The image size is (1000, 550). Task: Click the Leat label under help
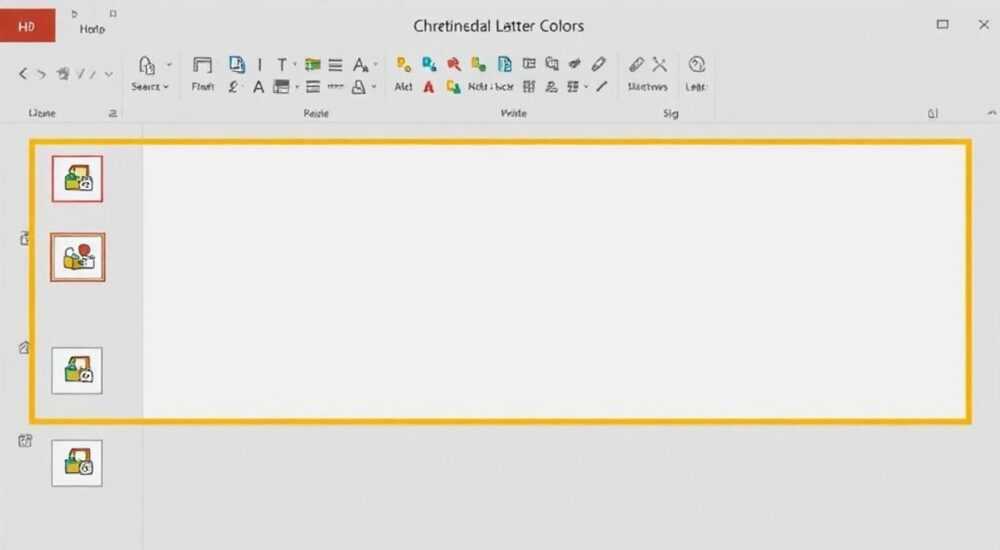coord(696,87)
